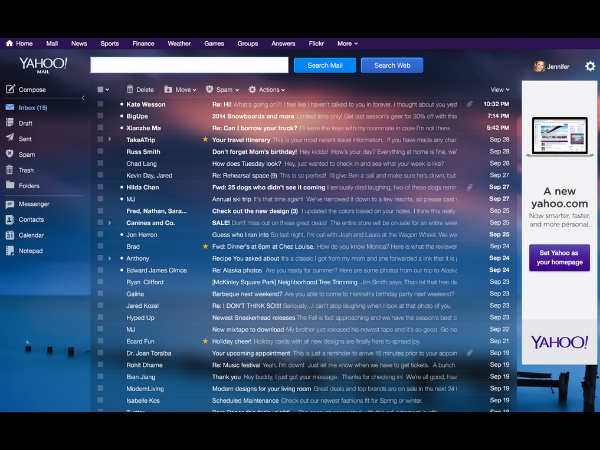
Task: Open the Actions dropdown
Action: click(x=267, y=90)
